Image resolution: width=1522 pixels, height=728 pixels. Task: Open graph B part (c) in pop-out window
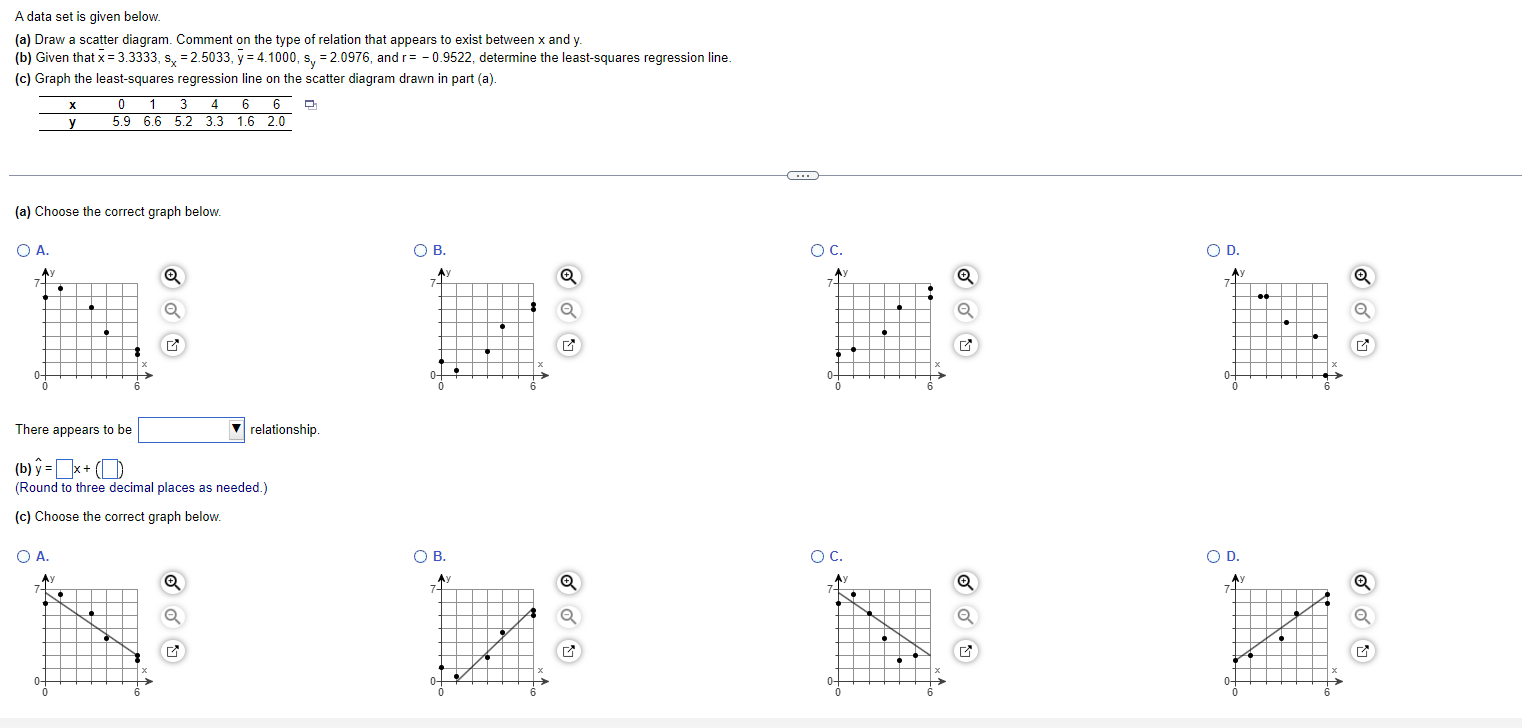[x=567, y=651]
